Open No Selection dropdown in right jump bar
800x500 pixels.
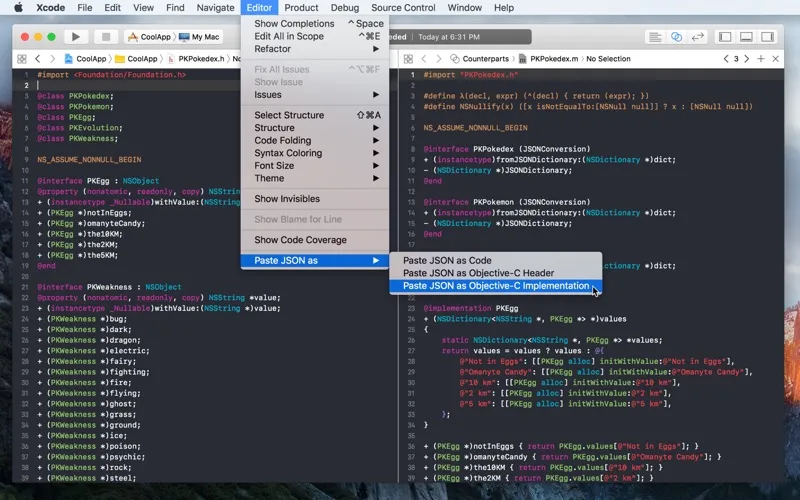click(608, 59)
